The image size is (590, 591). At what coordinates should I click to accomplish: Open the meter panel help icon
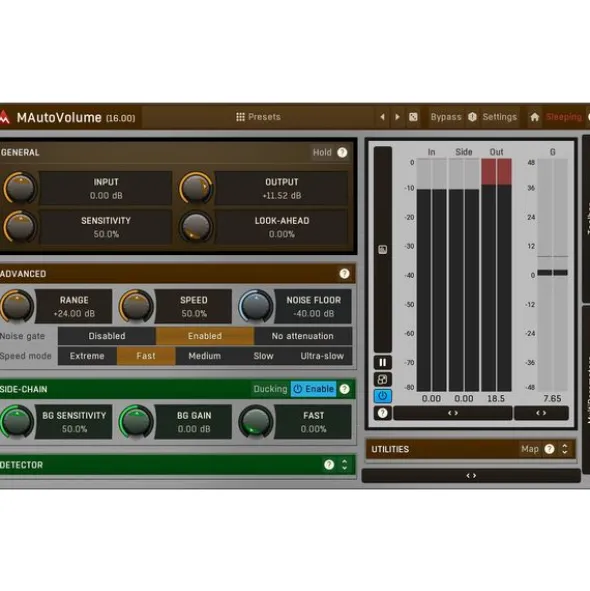pyautogui.click(x=382, y=413)
